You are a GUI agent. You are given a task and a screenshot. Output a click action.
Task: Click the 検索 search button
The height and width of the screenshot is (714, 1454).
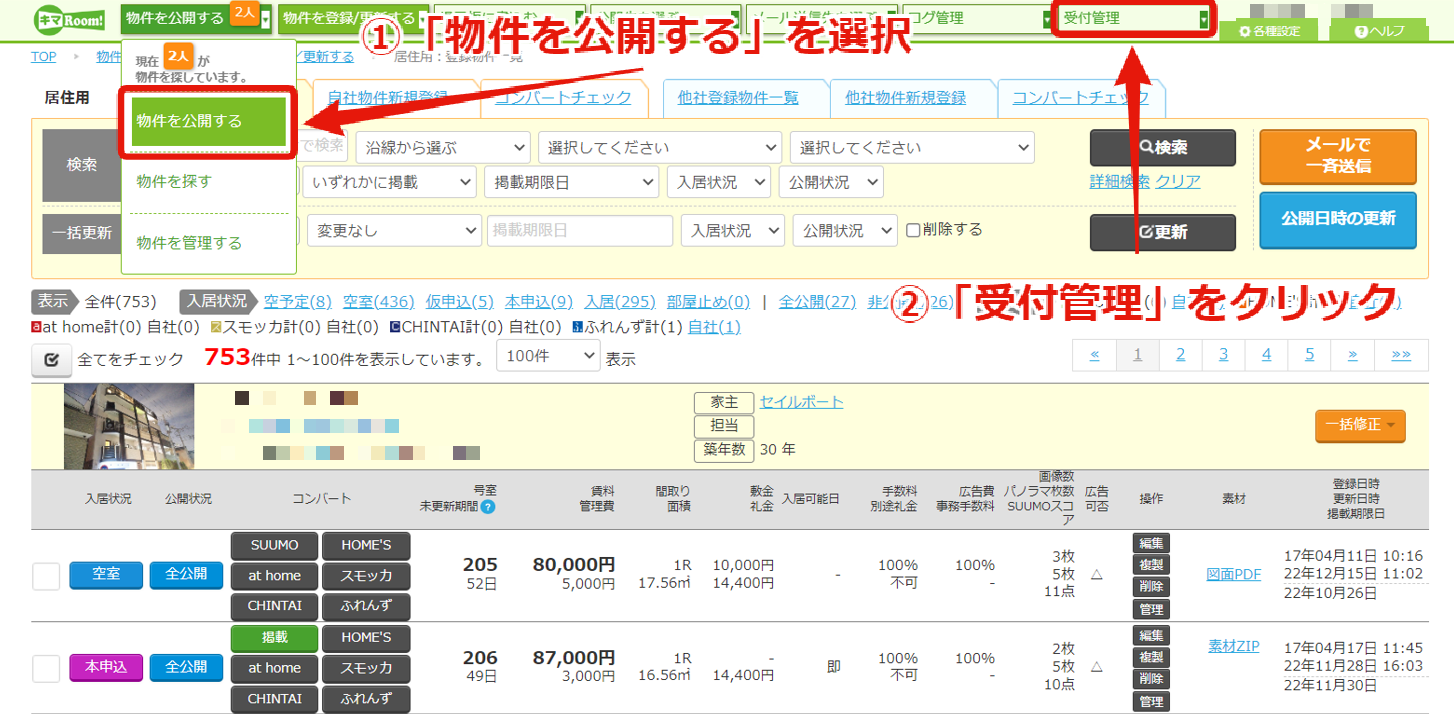click(x=1163, y=147)
